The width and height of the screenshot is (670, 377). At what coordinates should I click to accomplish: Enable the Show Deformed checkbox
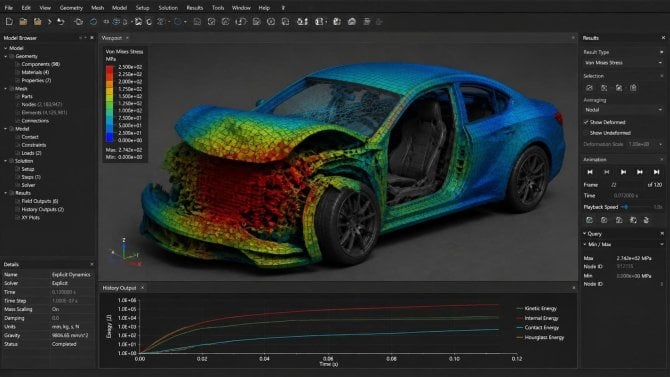coord(586,122)
